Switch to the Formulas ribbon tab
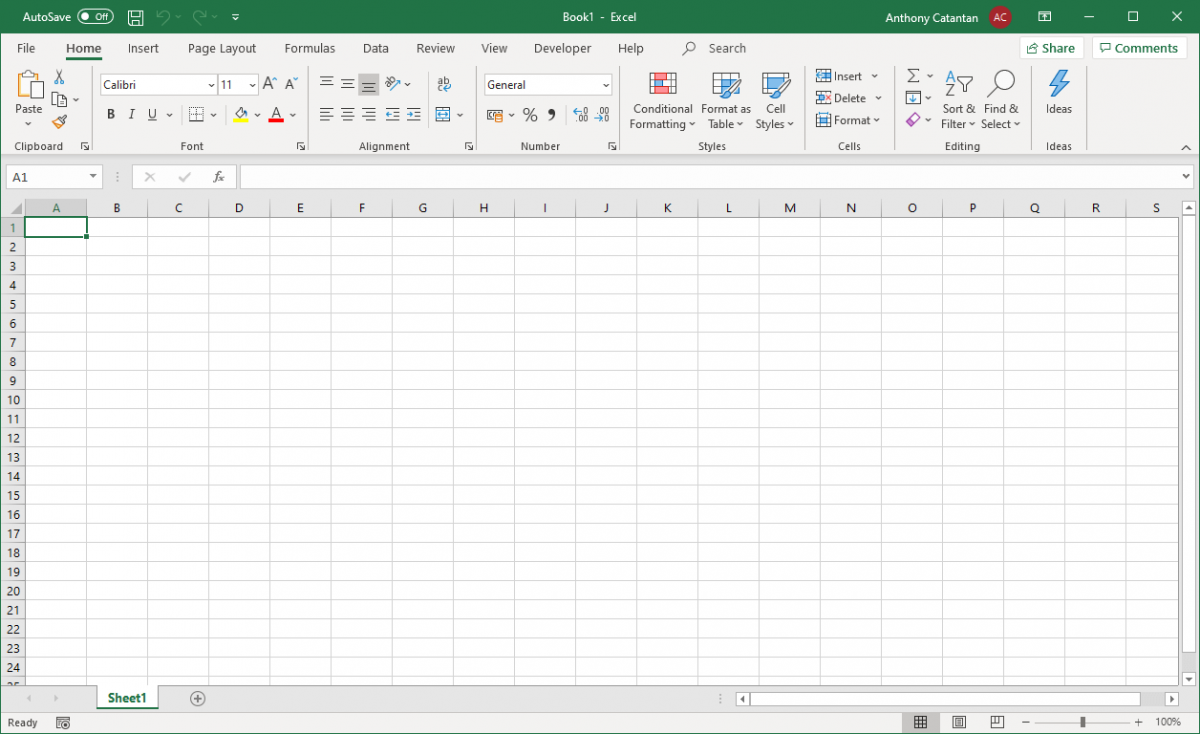Screen dimensions: 1200x734 tap(309, 48)
